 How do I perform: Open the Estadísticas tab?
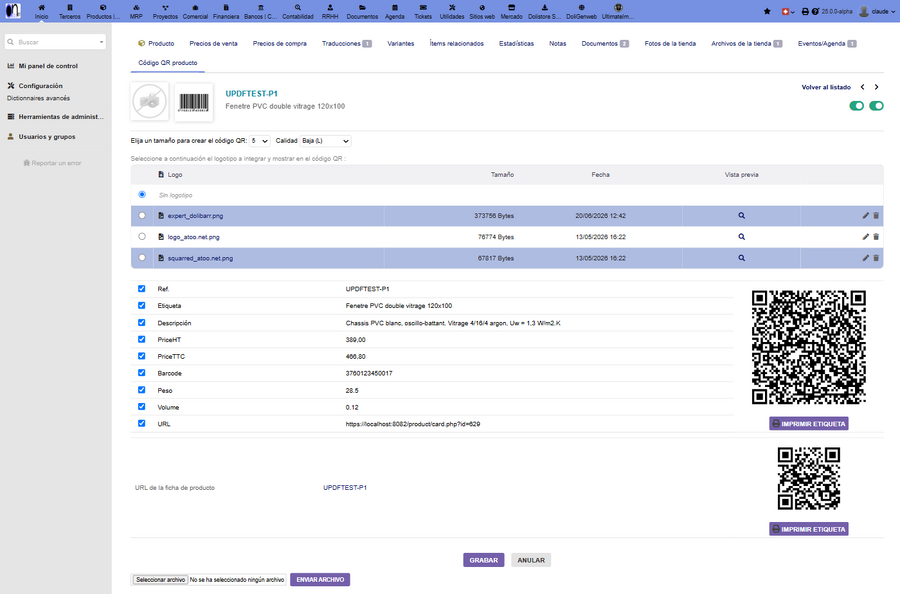516,44
